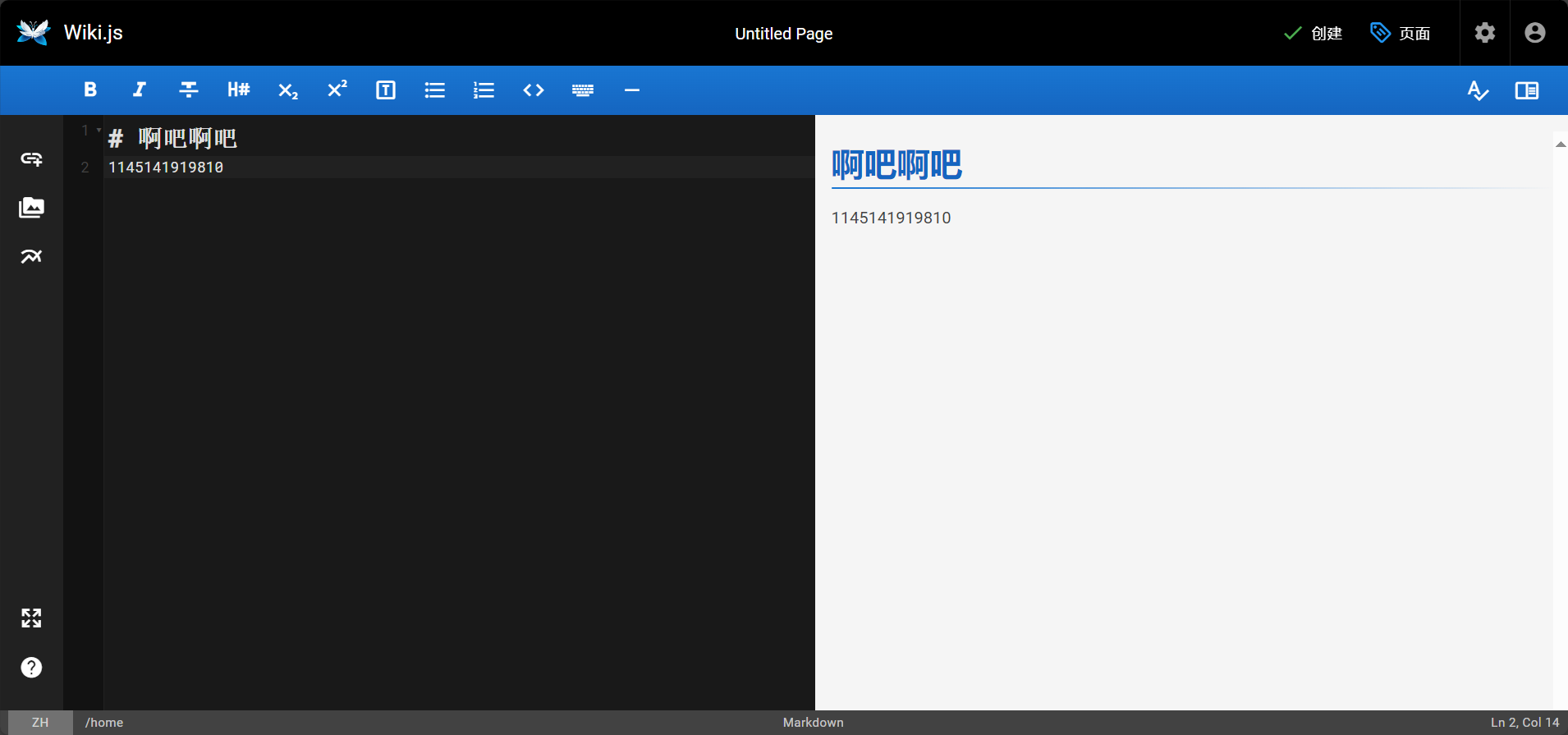Insert superscript text
This screenshot has height=735, width=1568.
[x=337, y=90]
